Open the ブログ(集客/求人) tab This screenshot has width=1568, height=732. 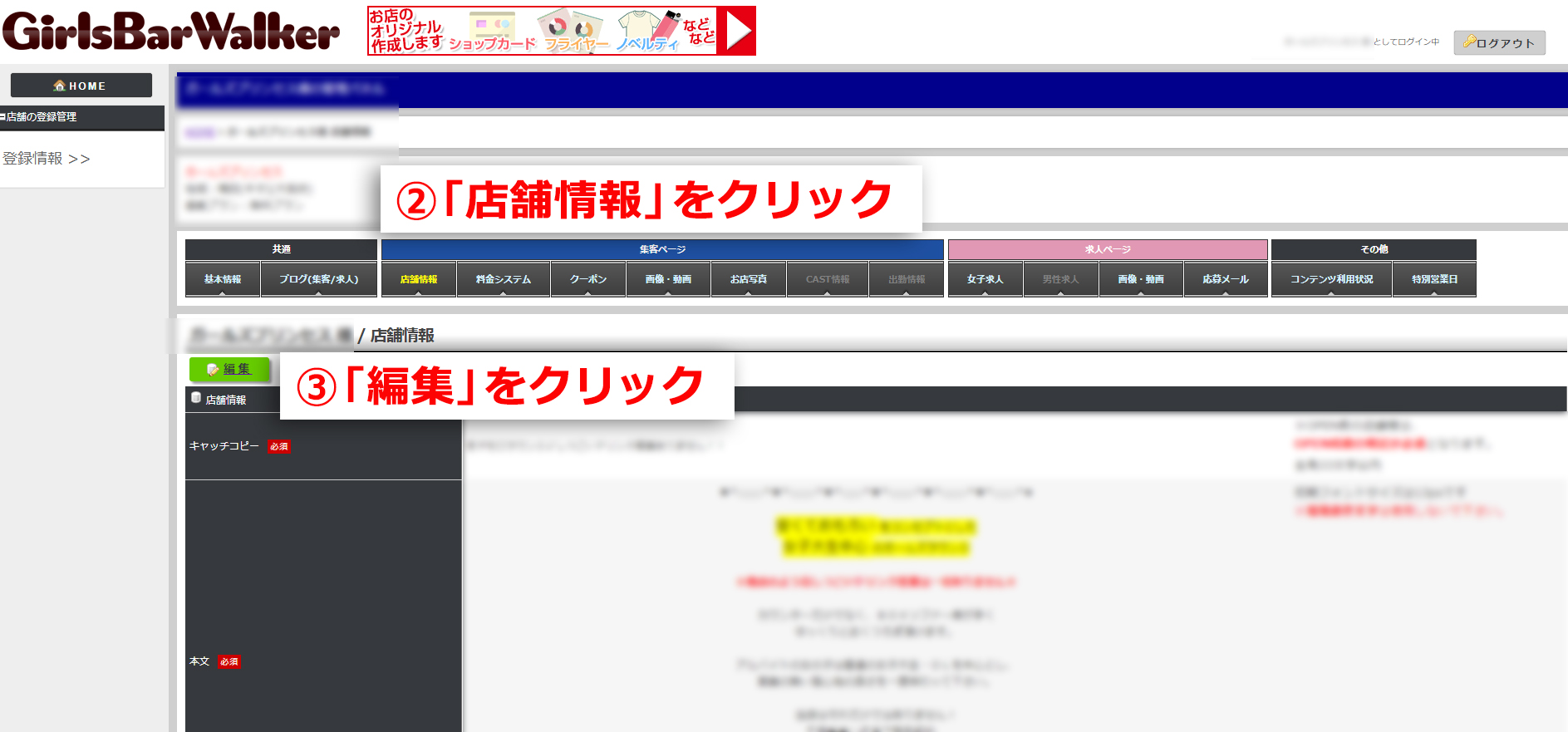click(x=319, y=279)
